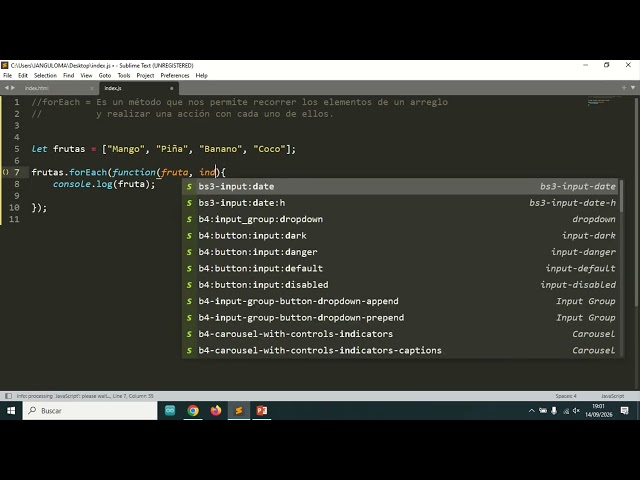Go to next tab with right arrow
The width and height of the screenshot is (640, 480).
pos(13,88)
